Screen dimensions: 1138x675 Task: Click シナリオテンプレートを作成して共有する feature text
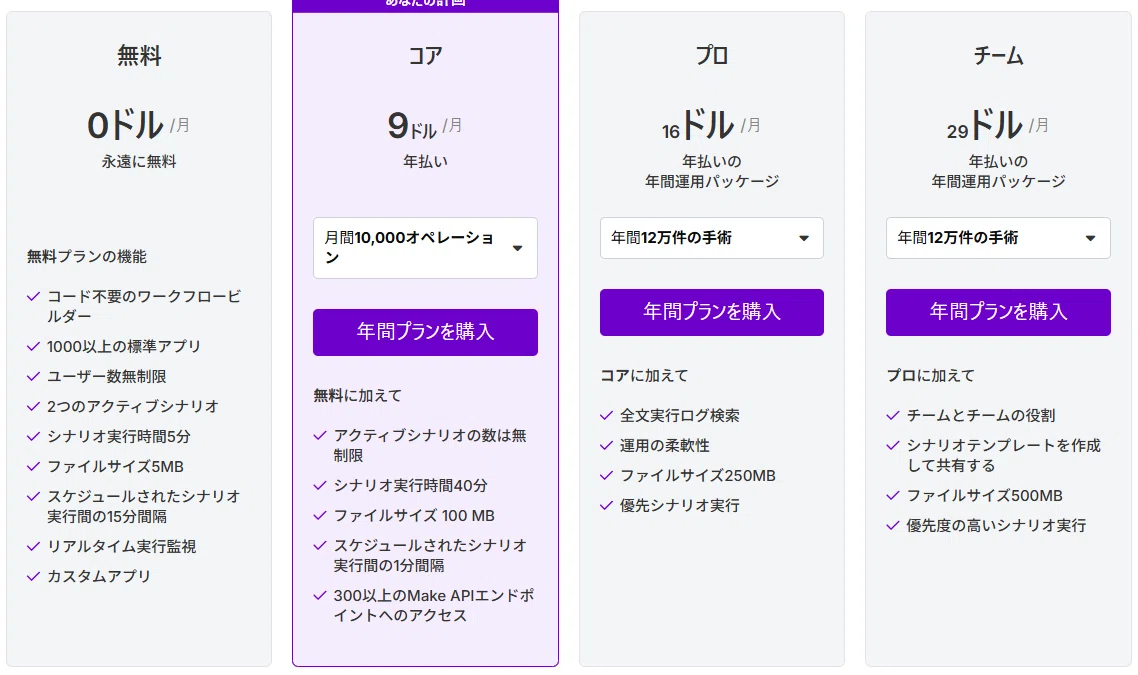[x=1003, y=455]
